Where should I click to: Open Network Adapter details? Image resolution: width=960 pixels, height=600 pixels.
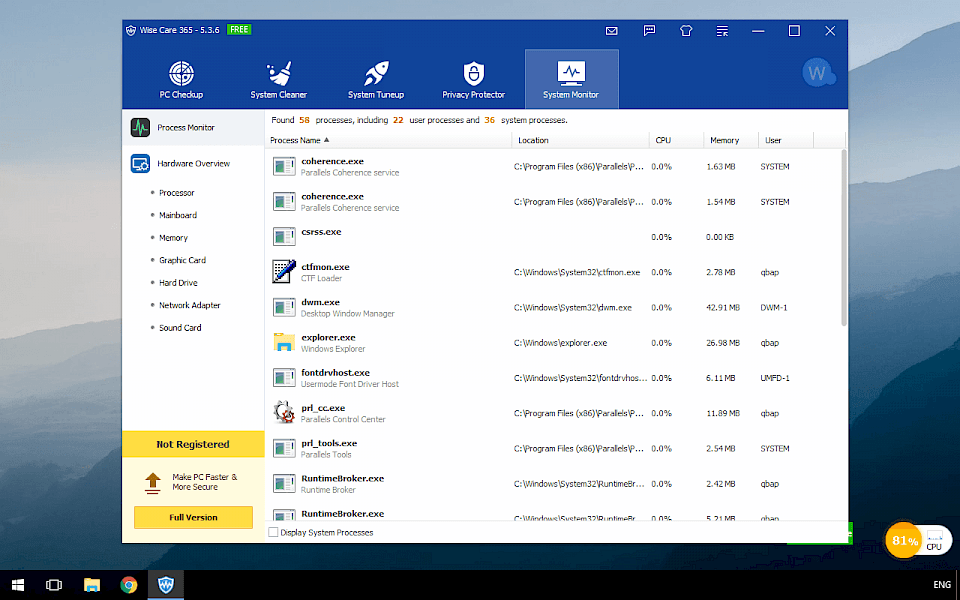click(x=189, y=305)
